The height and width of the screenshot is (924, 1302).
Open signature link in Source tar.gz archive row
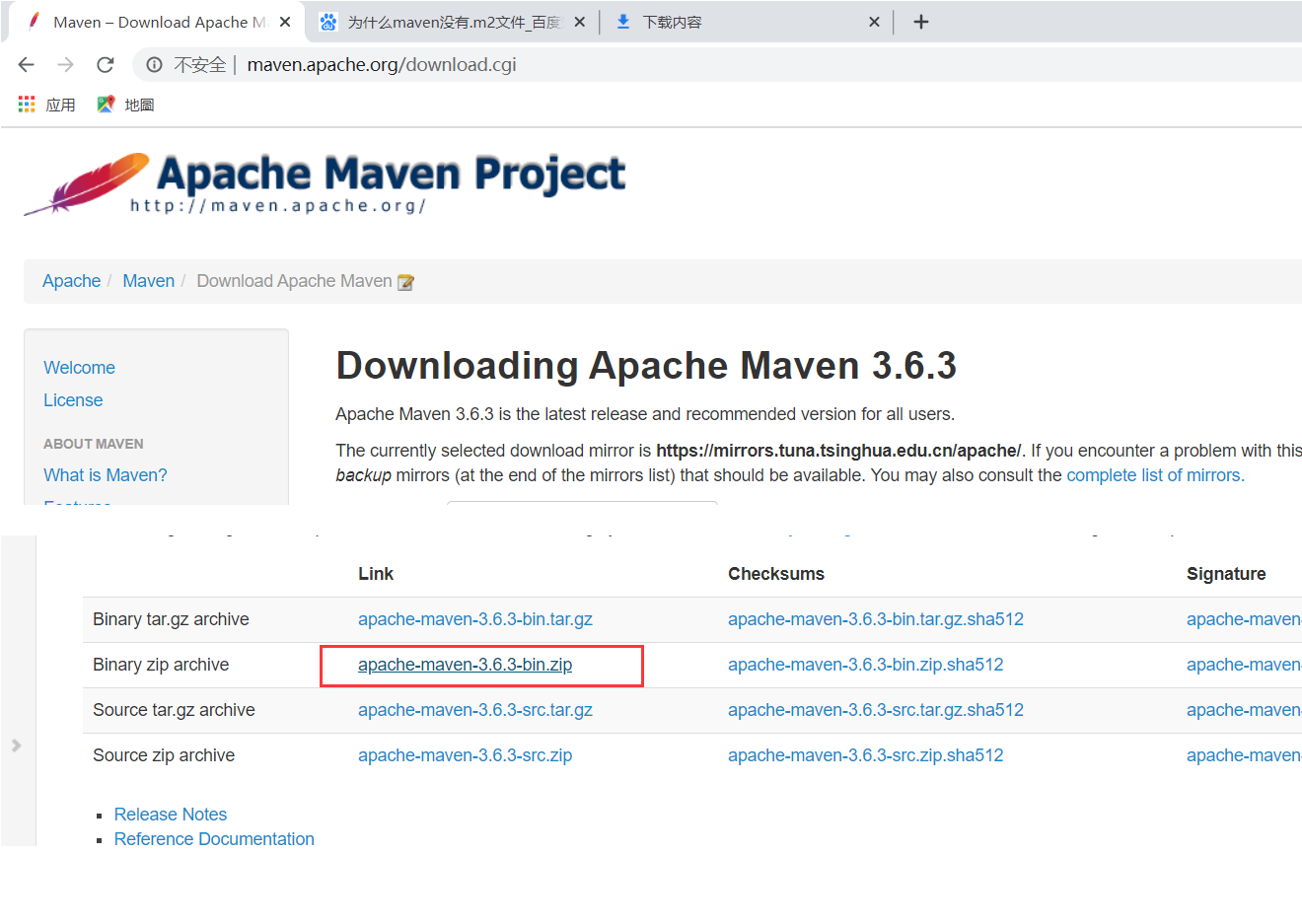point(1244,710)
